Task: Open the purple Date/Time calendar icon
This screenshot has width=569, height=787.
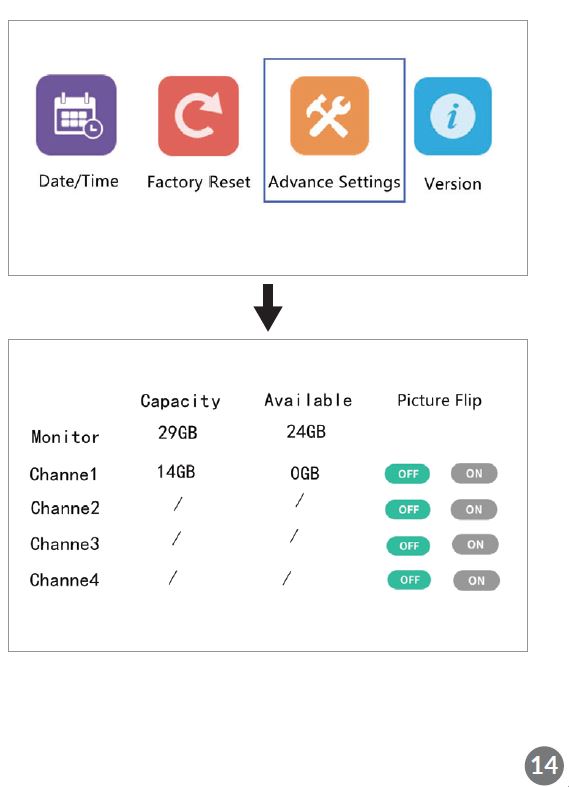Action: click(76, 115)
